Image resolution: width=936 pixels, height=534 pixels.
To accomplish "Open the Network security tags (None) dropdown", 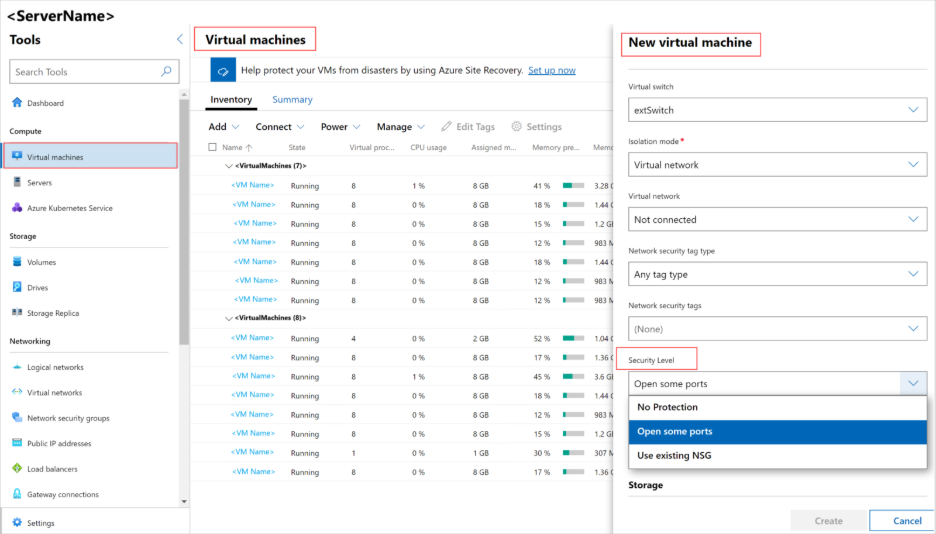I will click(x=777, y=329).
